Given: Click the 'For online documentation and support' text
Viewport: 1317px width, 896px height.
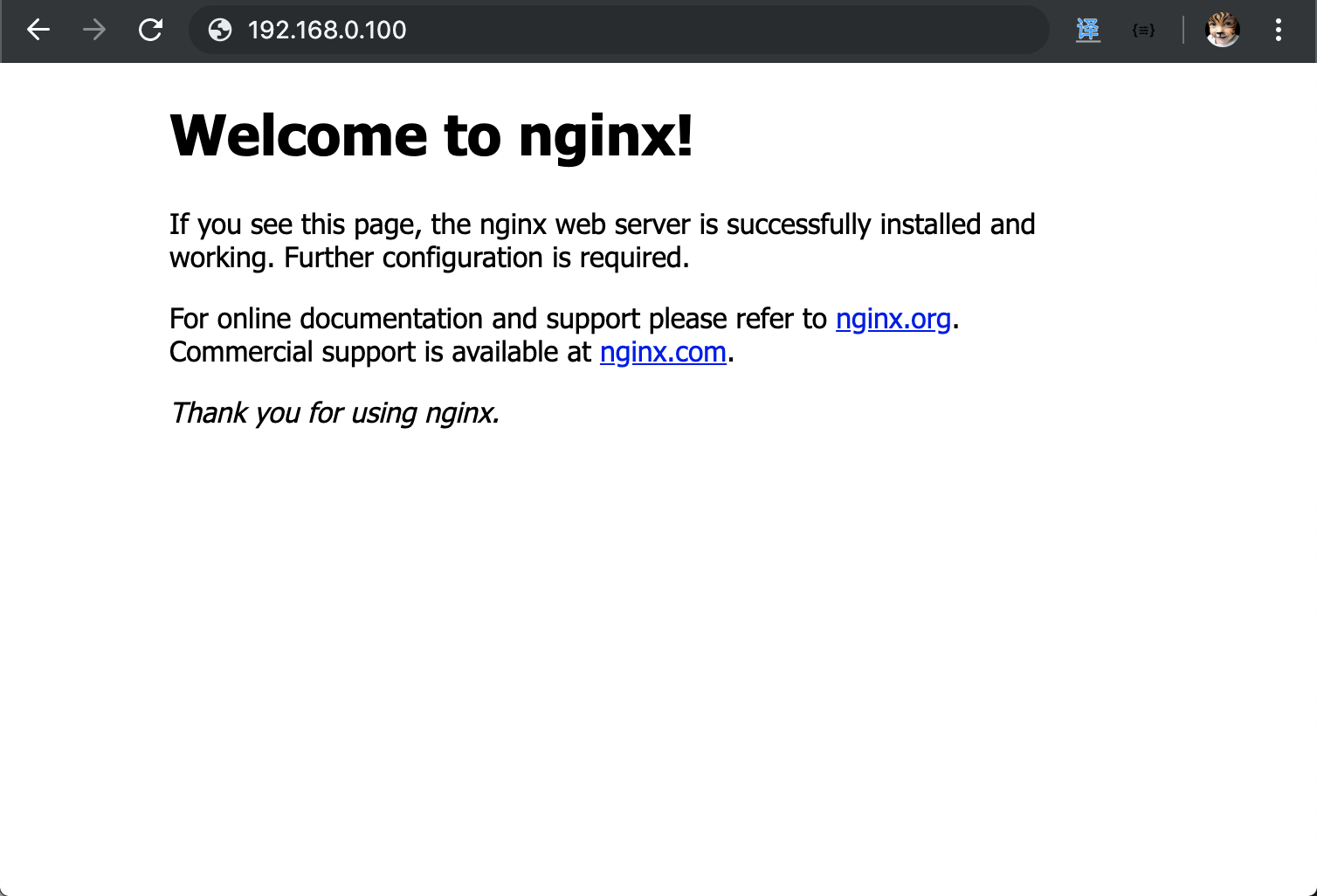Looking at the screenshot, I should click(405, 319).
